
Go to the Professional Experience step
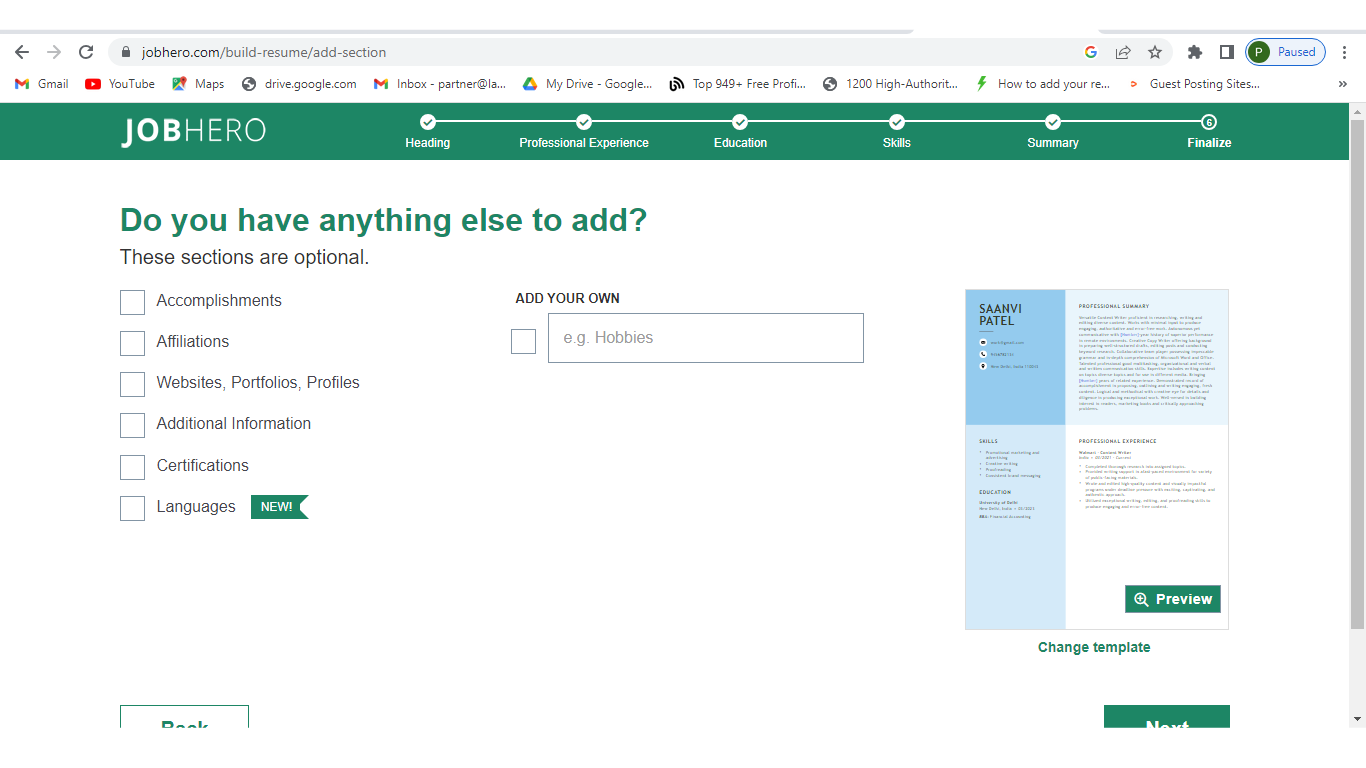[584, 131]
